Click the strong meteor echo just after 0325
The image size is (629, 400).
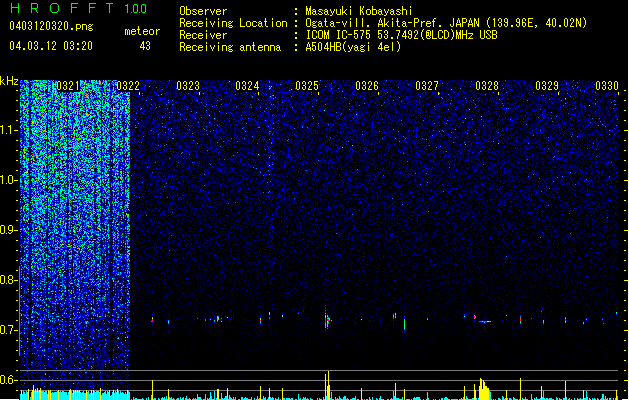[327, 320]
